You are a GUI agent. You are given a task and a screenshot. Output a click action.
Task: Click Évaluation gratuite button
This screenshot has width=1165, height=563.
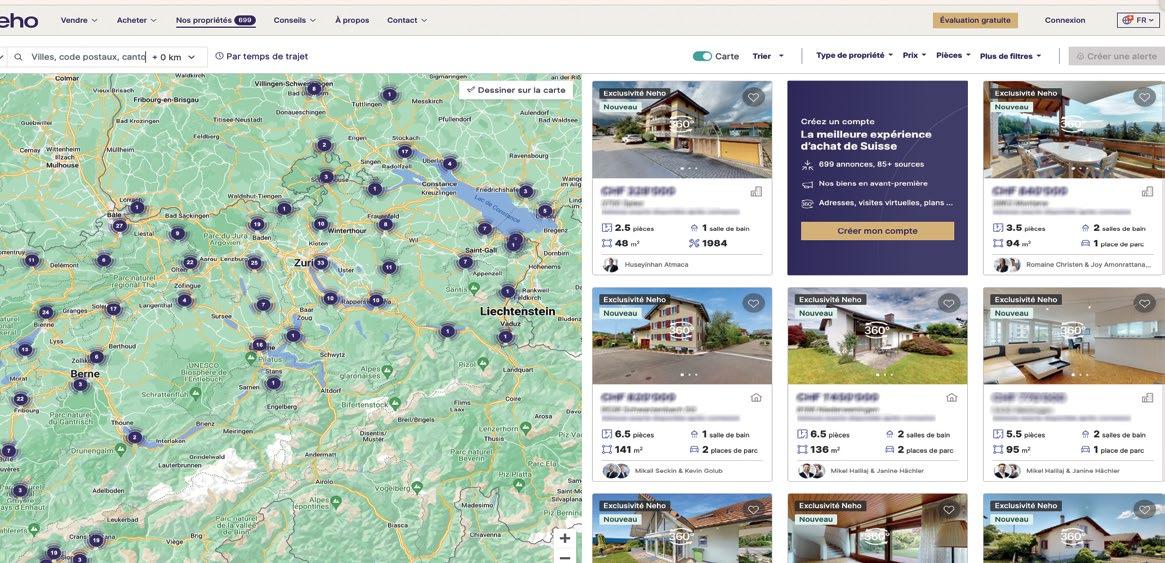[x=975, y=20]
